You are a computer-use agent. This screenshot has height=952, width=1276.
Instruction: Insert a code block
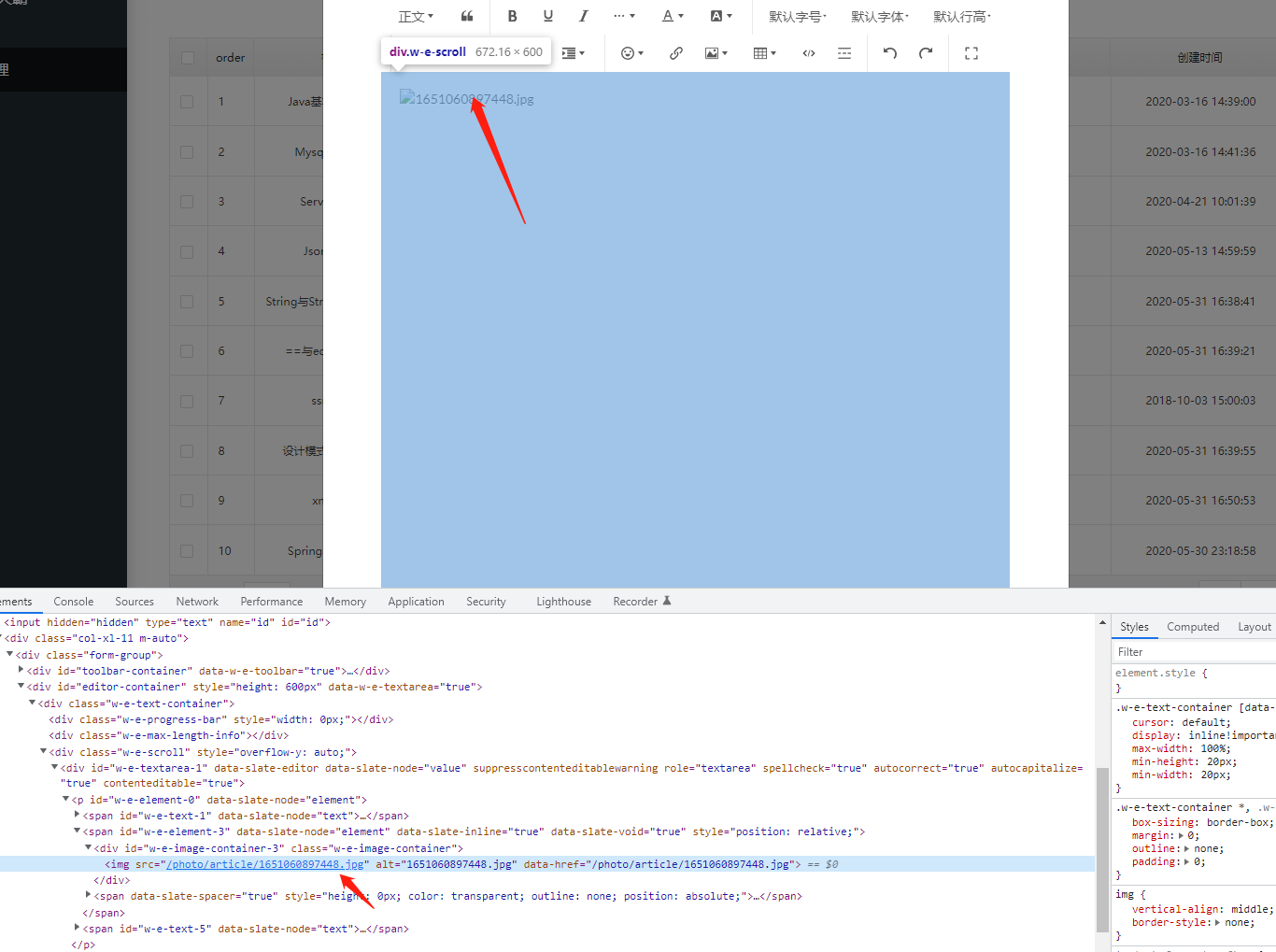[809, 52]
